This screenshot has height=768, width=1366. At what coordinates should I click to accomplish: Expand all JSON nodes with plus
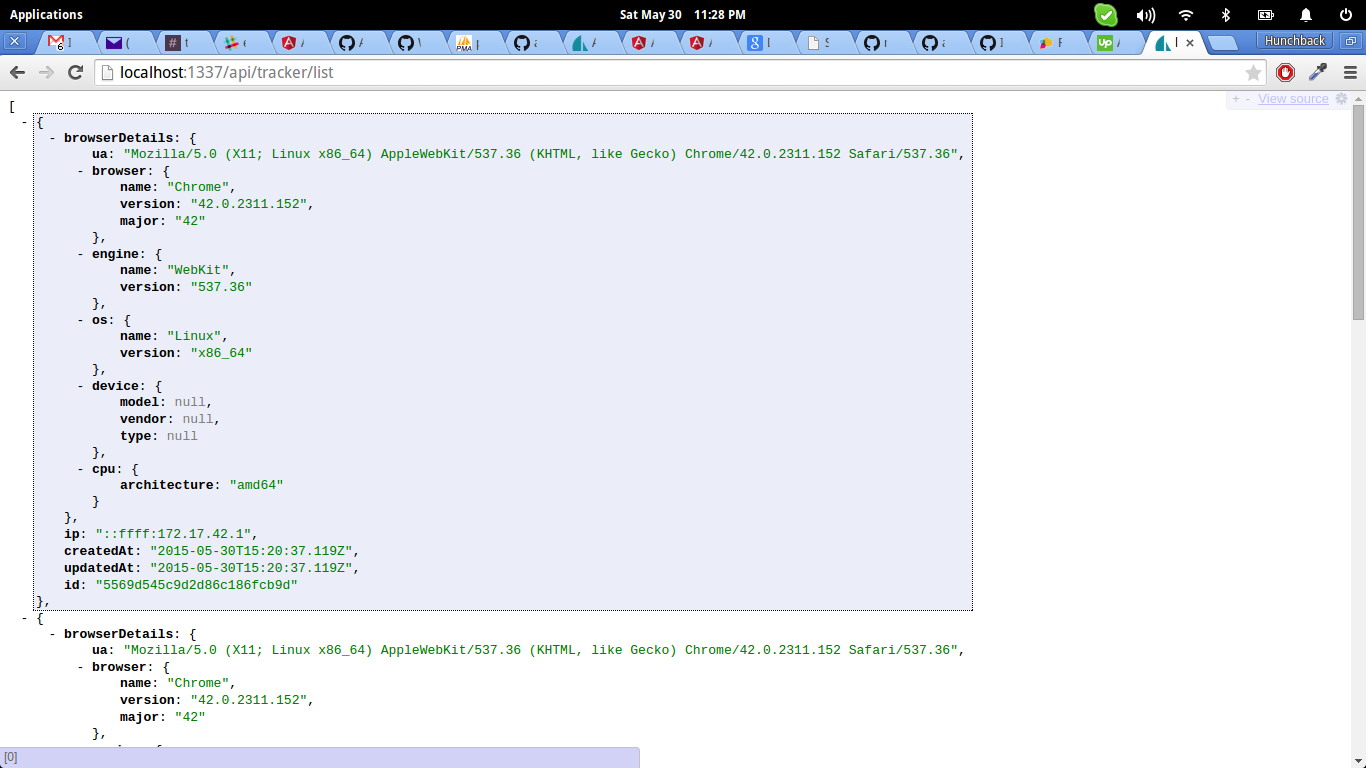(x=1236, y=99)
